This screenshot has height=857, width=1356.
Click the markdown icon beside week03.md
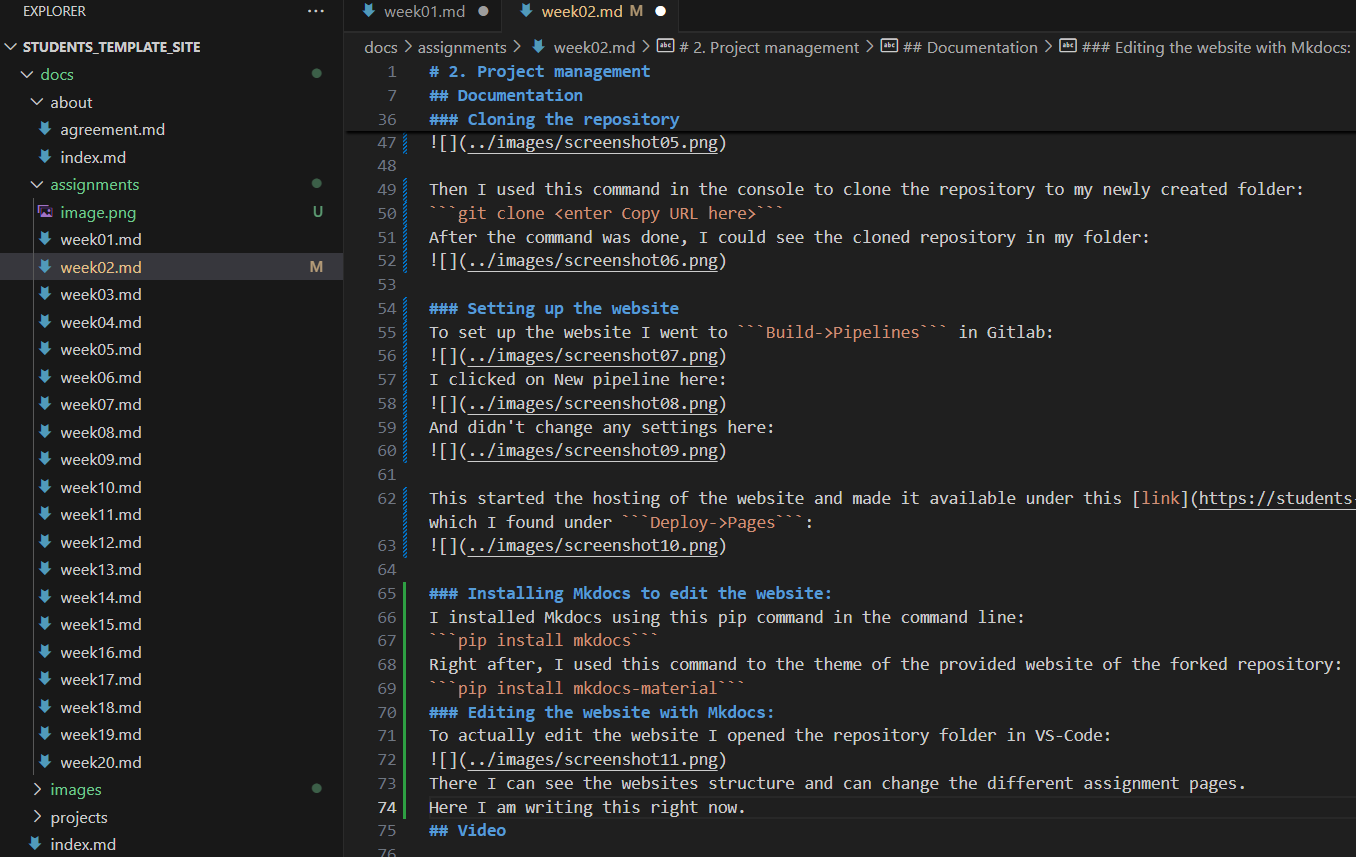pos(45,295)
